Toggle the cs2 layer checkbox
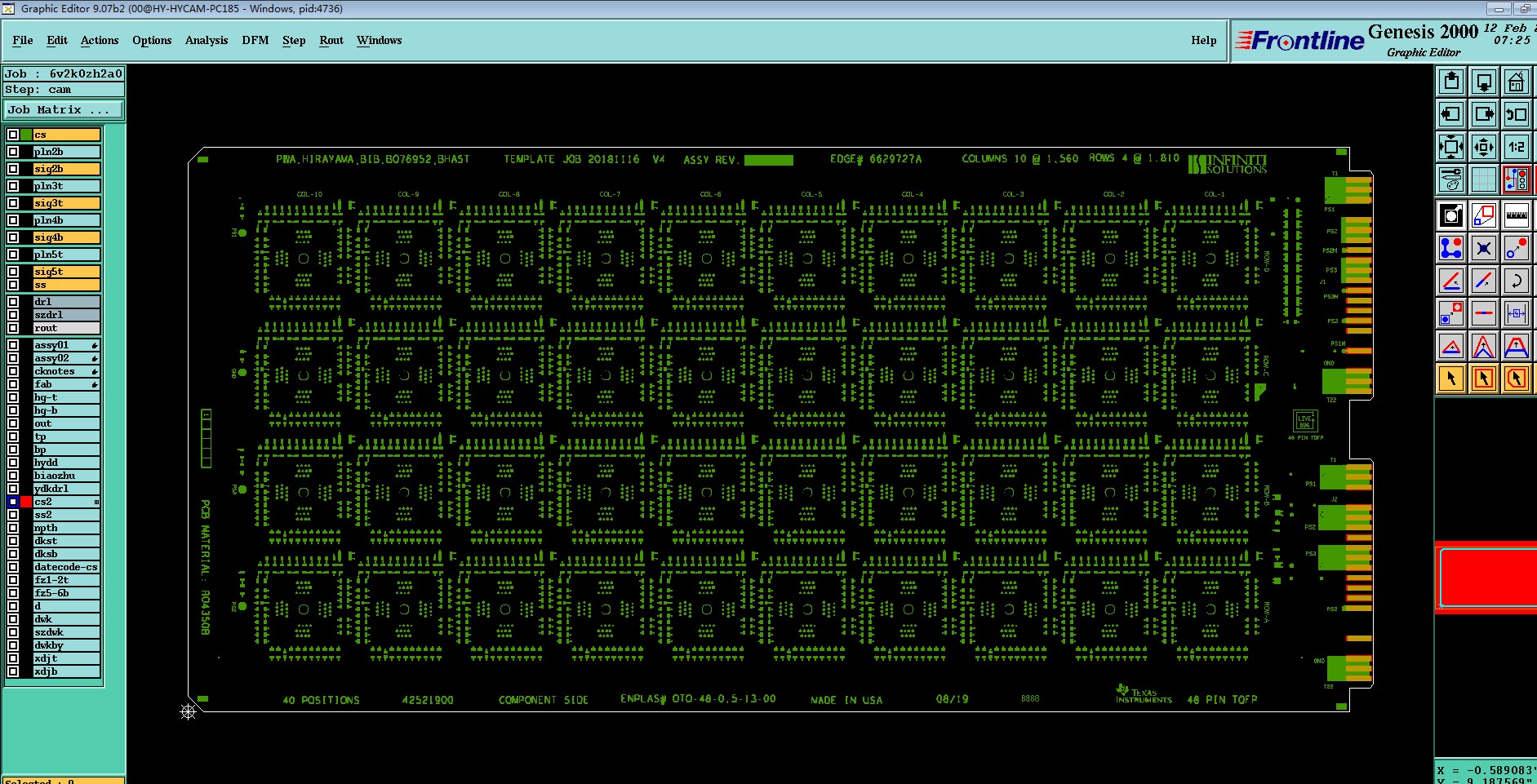The width and height of the screenshot is (1537, 784). (x=13, y=502)
